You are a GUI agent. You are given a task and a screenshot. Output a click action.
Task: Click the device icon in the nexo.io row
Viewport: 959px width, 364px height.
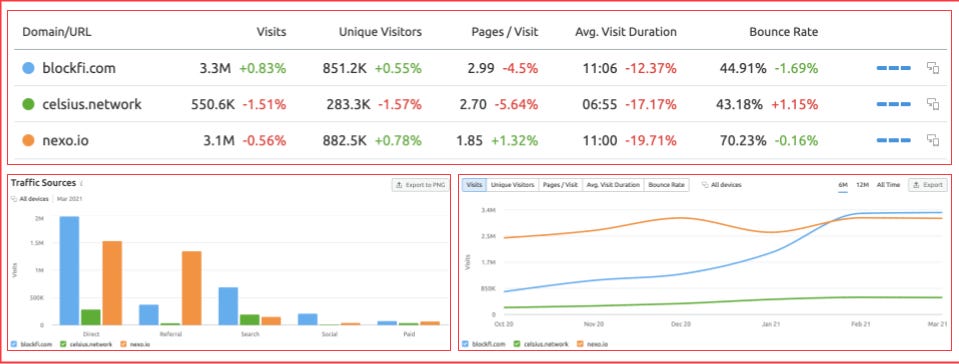click(933, 141)
